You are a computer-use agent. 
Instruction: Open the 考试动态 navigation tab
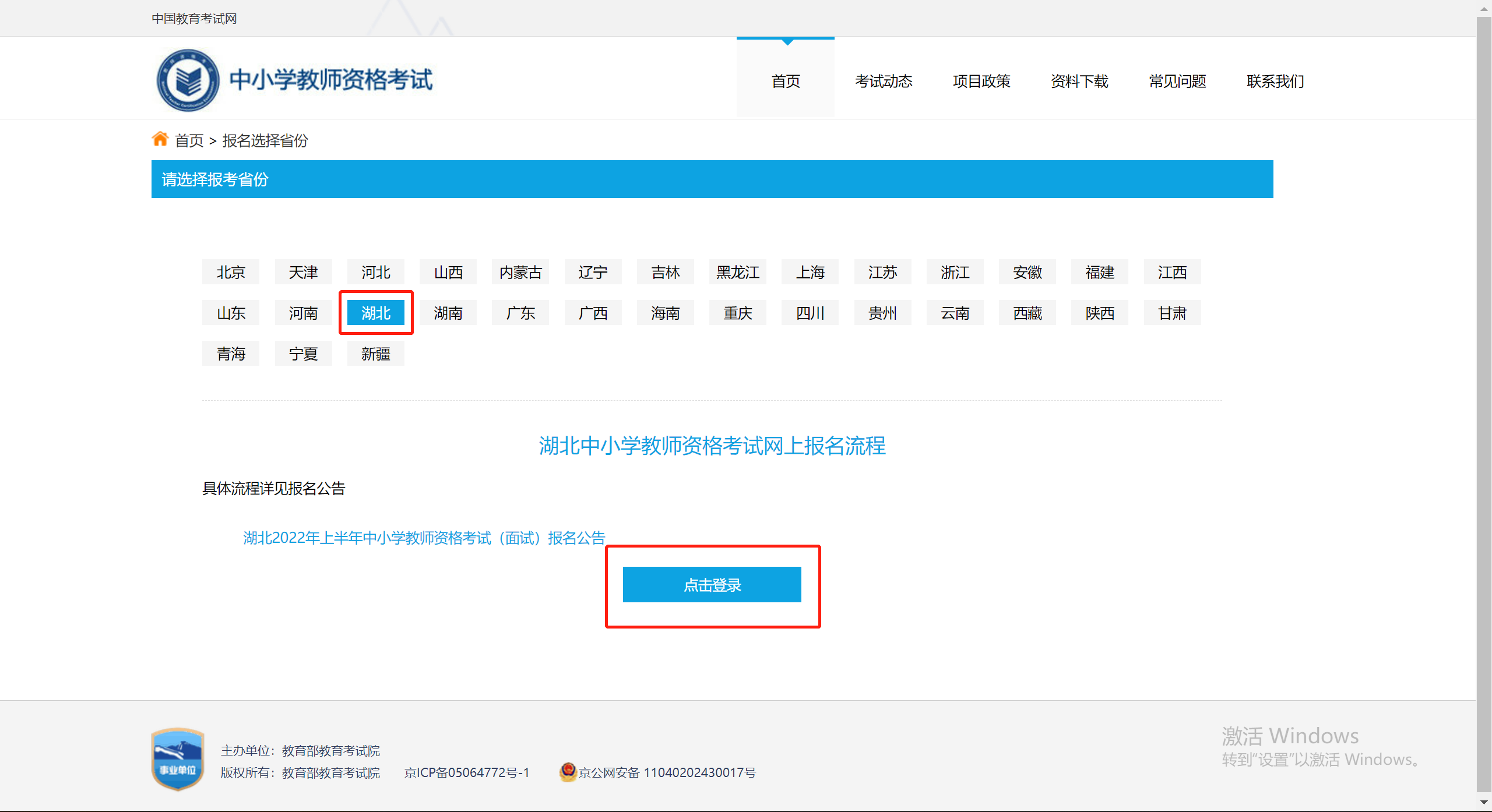(884, 81)
